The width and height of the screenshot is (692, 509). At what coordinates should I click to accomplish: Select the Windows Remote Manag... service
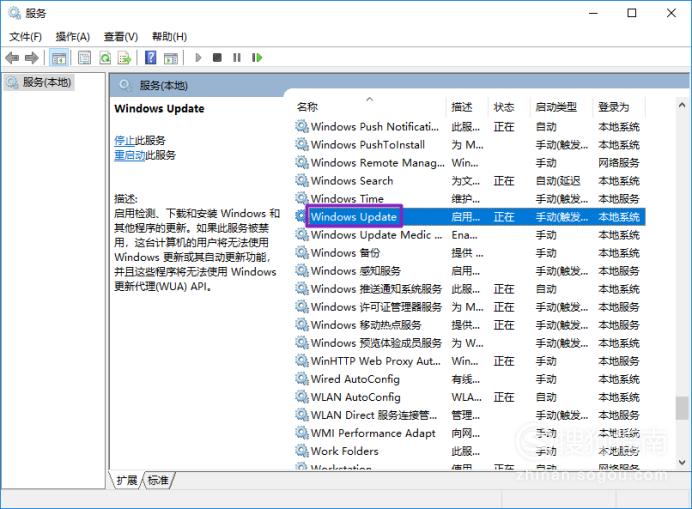pos(470,163)
